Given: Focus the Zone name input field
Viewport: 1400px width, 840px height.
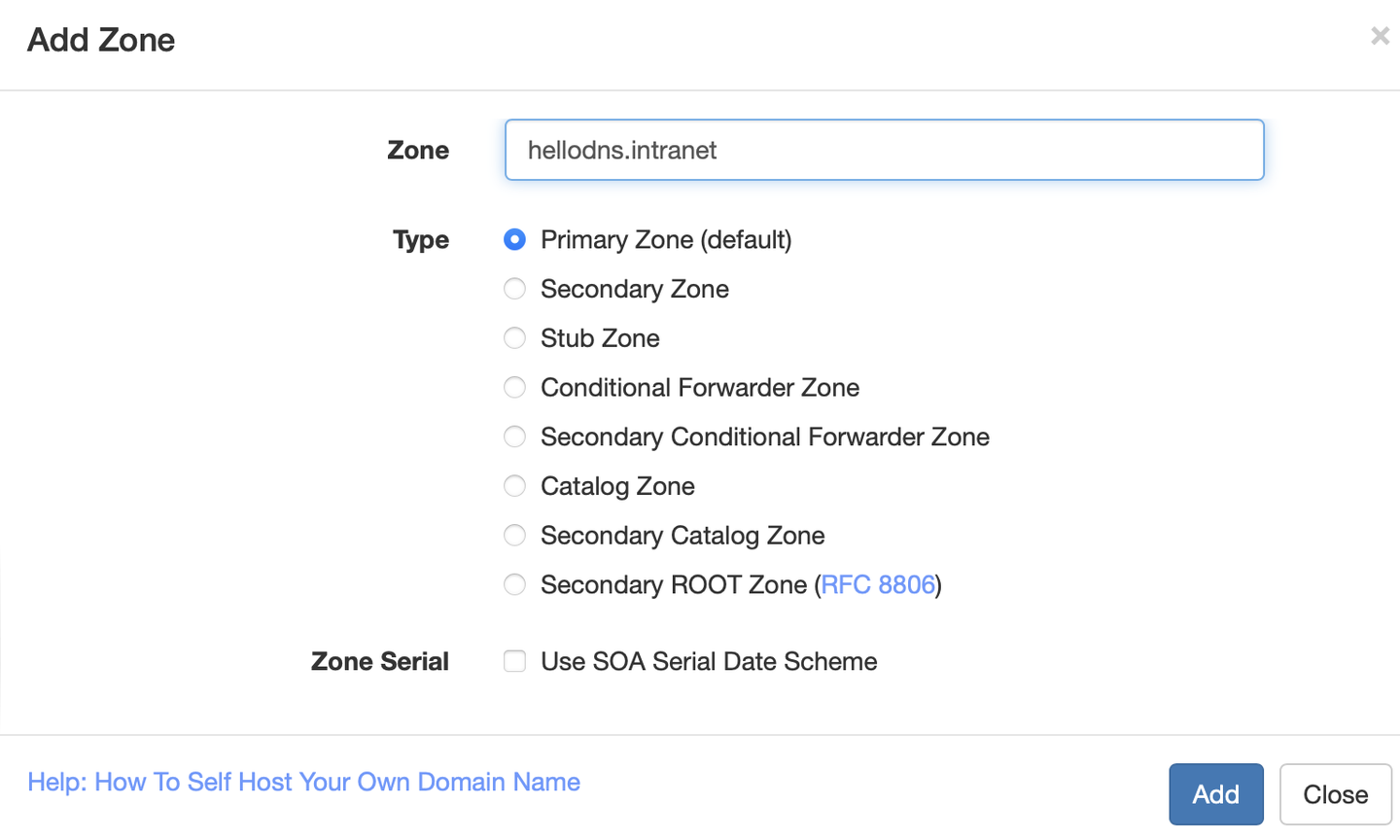Looking at the screenshot, I should pos(884,150).
